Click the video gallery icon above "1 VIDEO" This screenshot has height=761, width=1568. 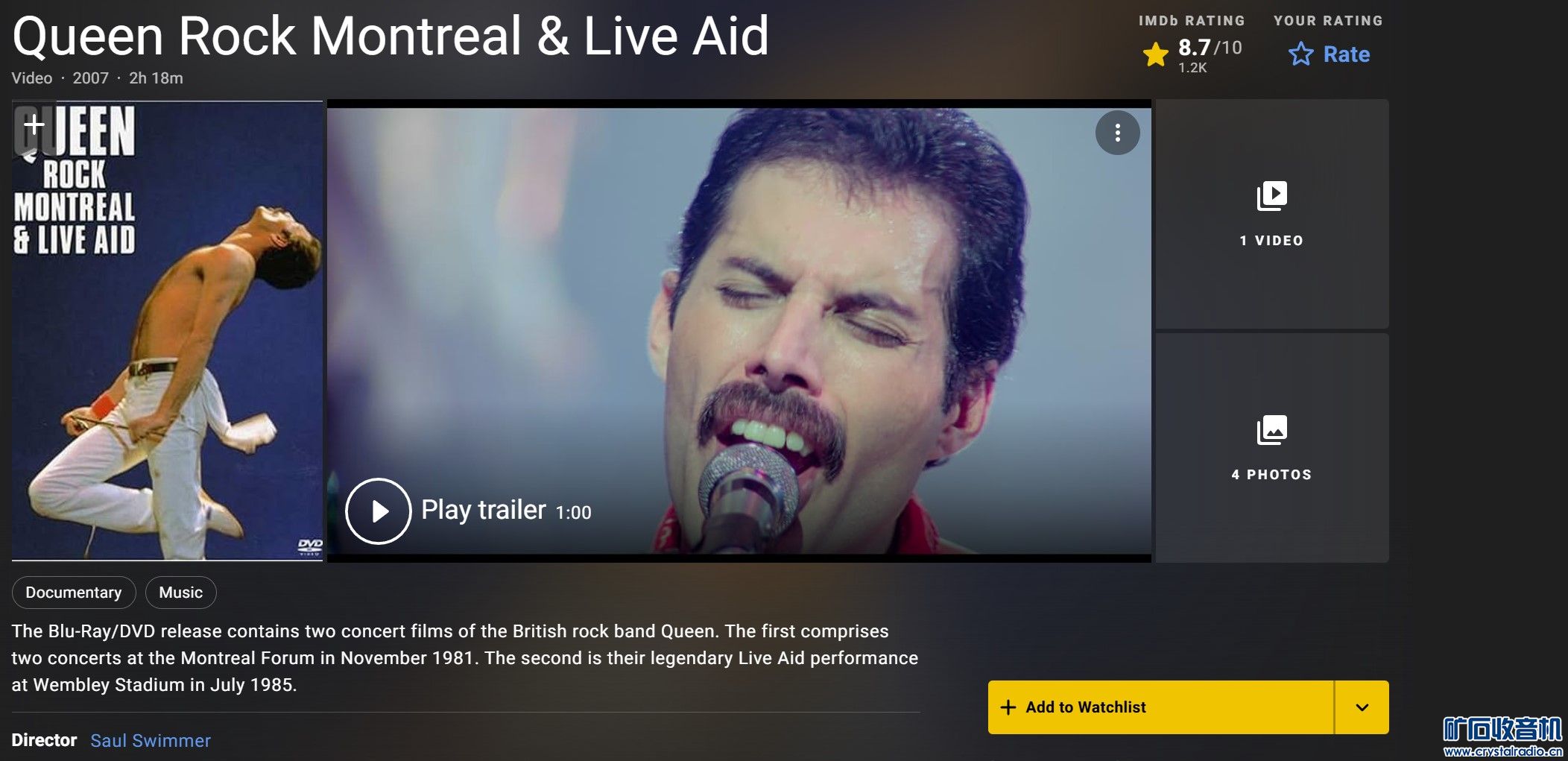1271,196
